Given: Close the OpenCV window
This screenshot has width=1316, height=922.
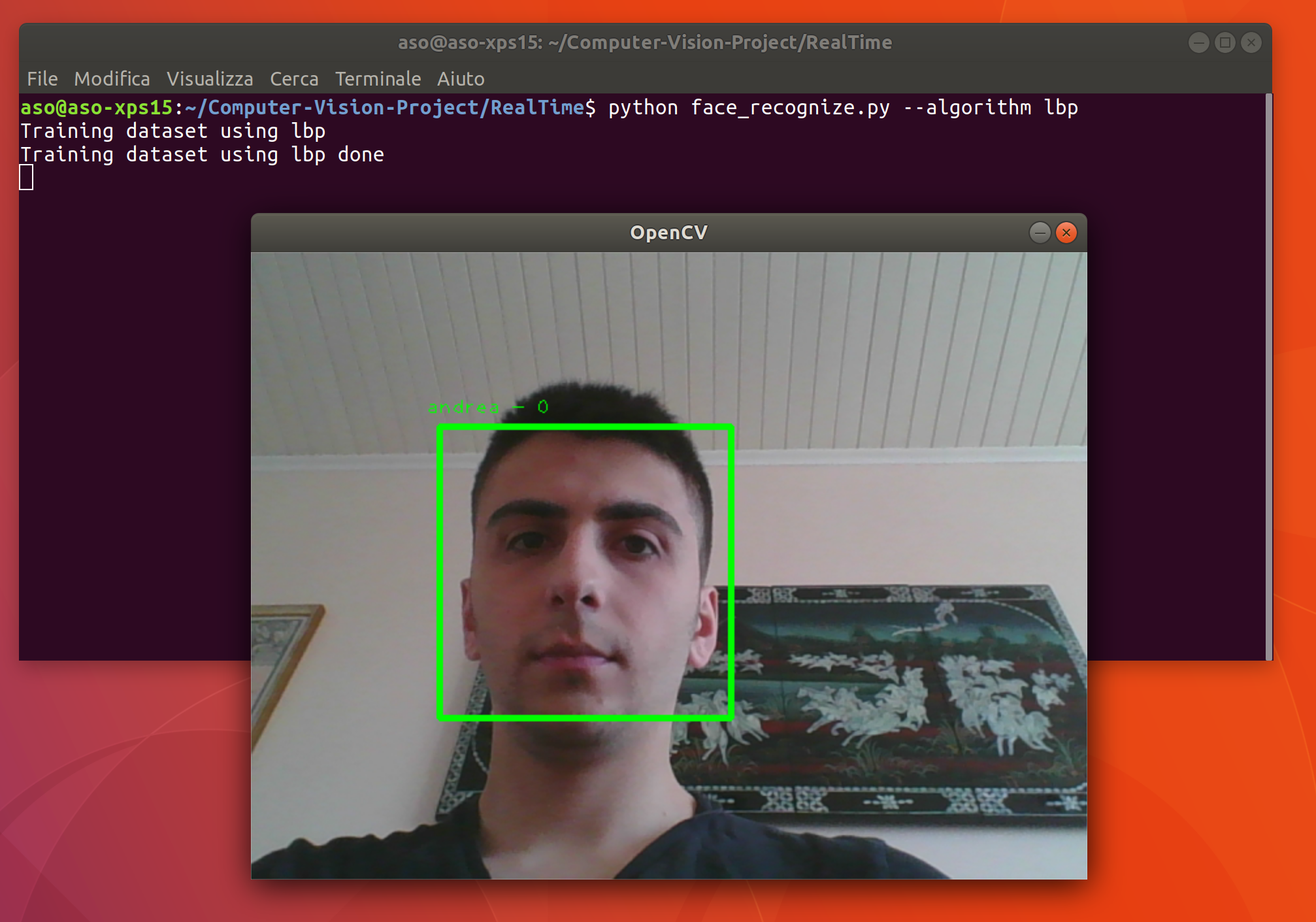Looking at the screenshot, I should tap(1066, 233).
